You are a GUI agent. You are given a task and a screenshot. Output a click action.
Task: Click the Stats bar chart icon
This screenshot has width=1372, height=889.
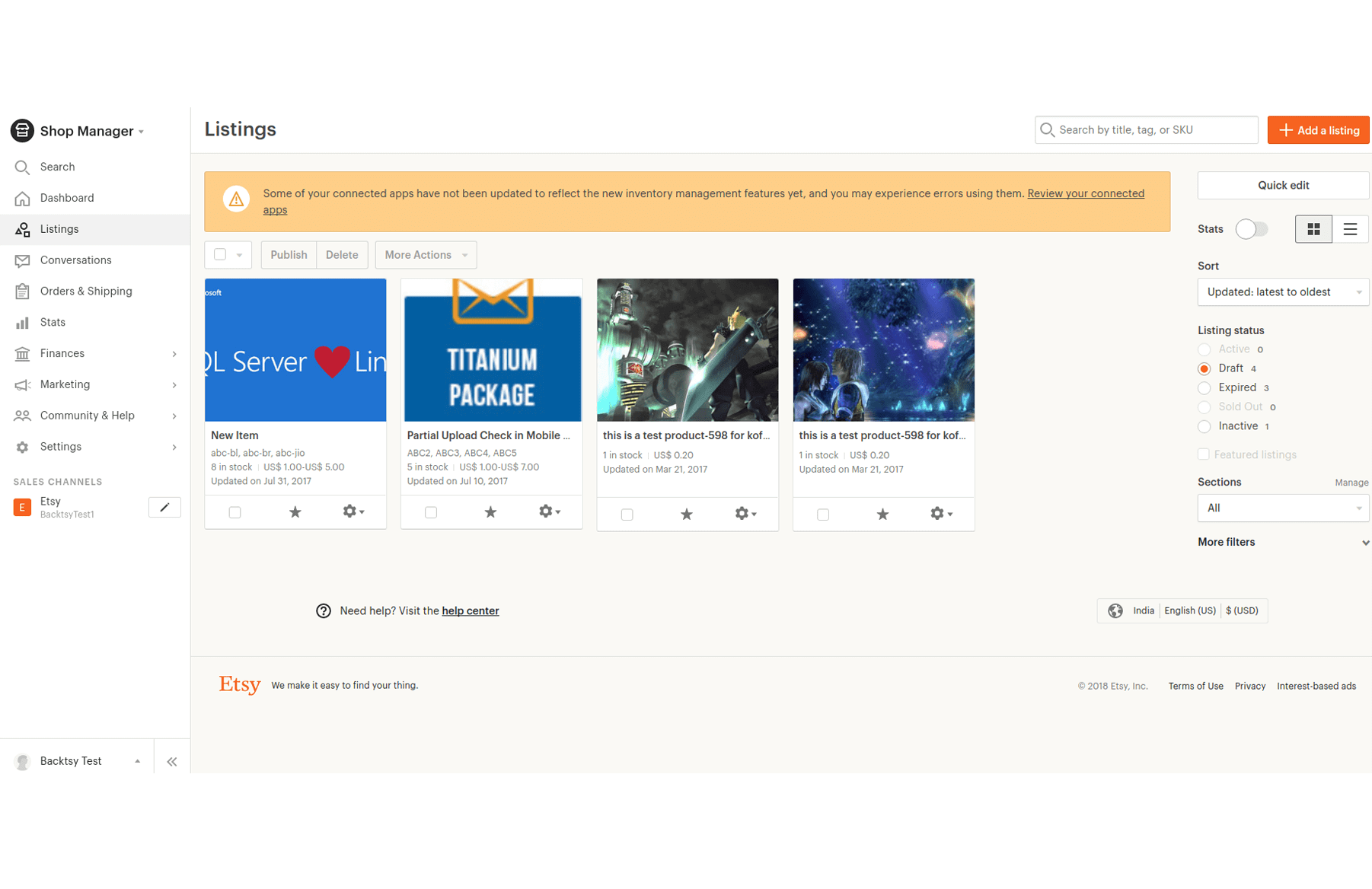coord(22,323)
